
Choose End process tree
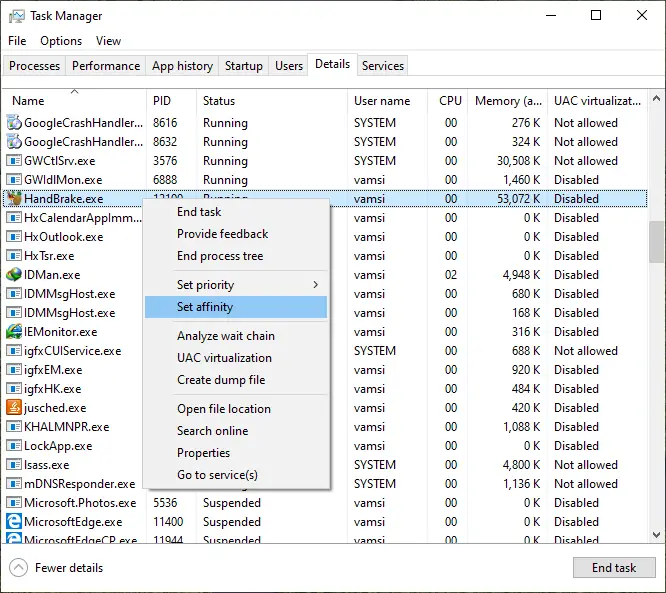pos(236,256)
